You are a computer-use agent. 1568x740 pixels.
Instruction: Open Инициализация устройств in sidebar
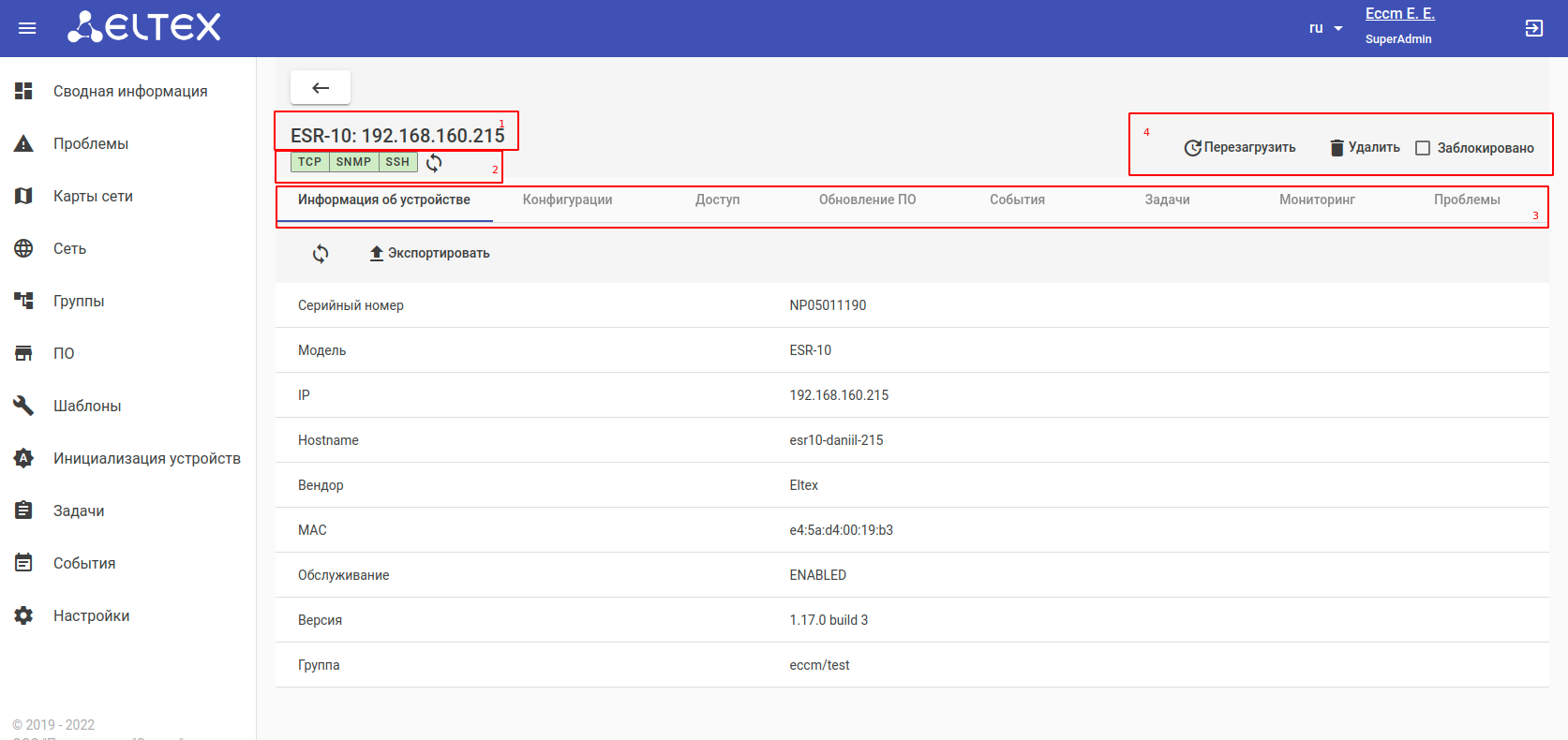point(146,458)
